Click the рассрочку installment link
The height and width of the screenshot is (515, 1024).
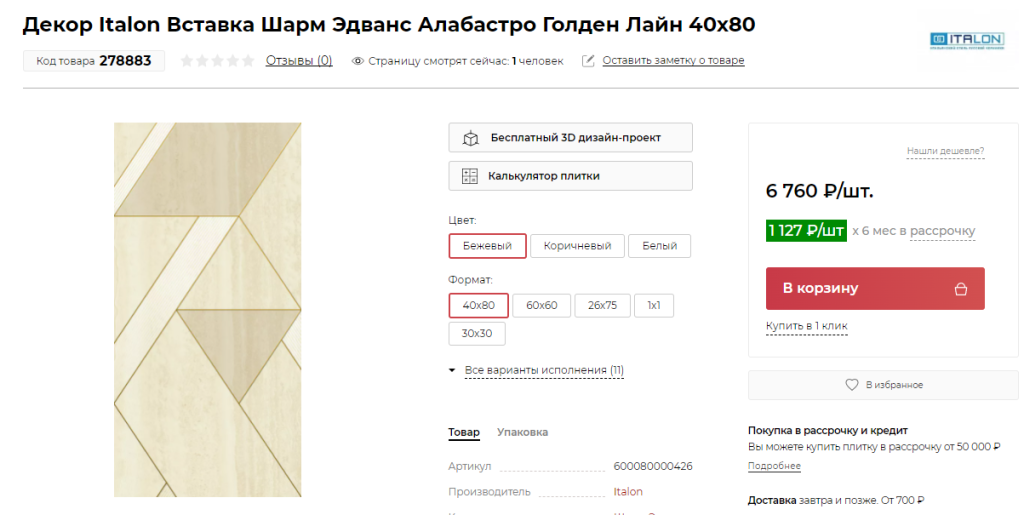pos(942,231)
